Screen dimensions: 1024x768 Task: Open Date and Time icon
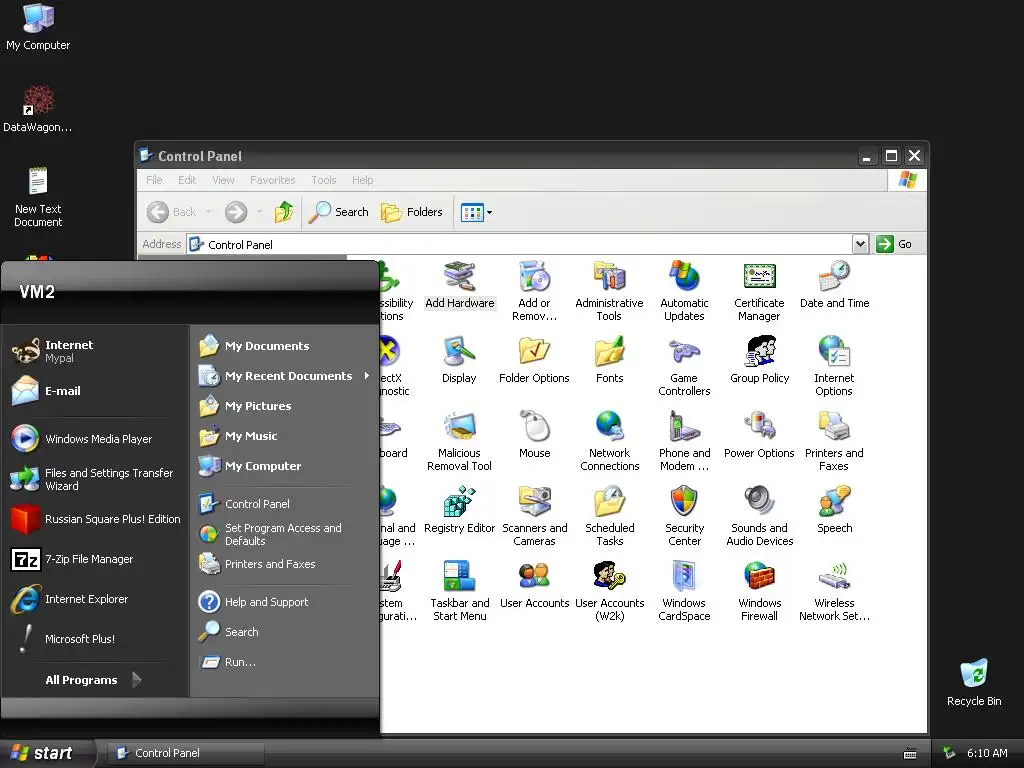pos(835,285)
